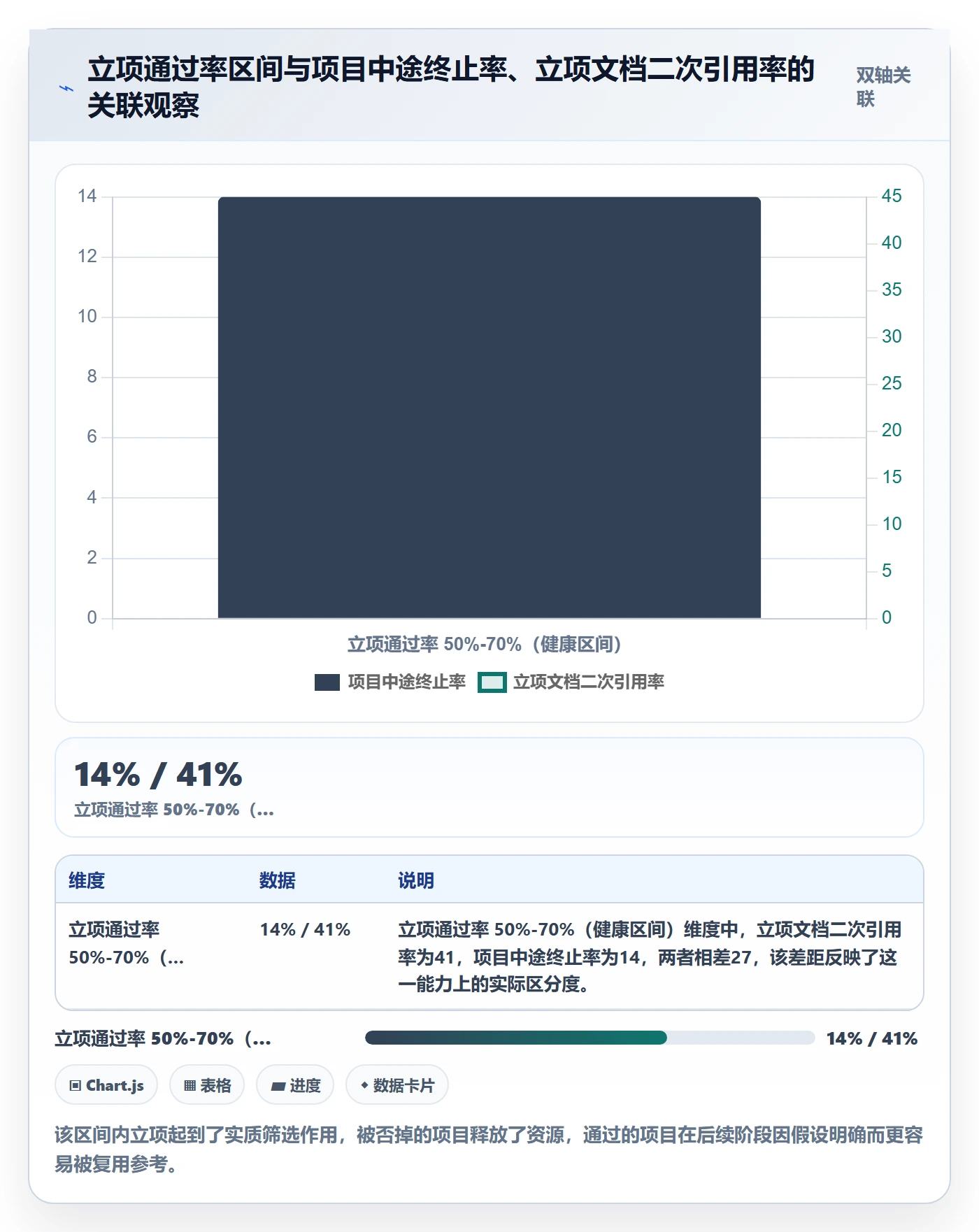
Task: Click the 立项通过率 50%-70% table row label
Action: coord(127,943)
